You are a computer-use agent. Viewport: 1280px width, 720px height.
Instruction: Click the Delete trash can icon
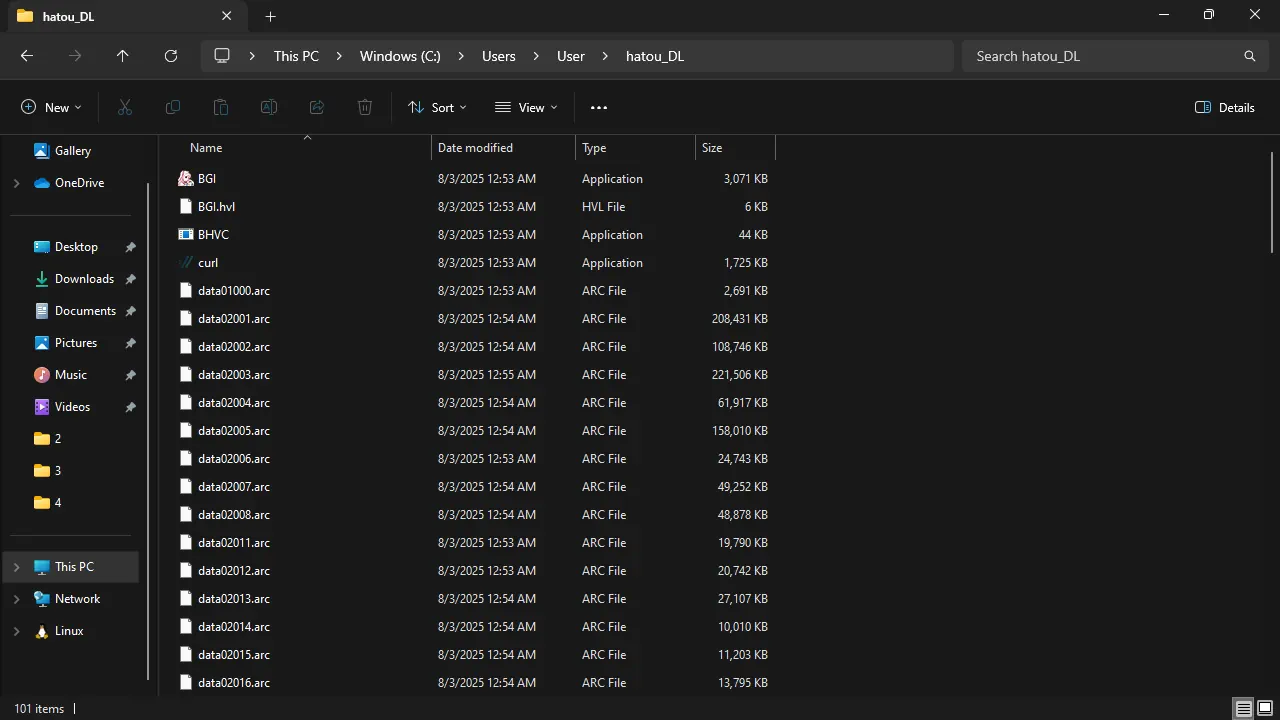(365, 107)
